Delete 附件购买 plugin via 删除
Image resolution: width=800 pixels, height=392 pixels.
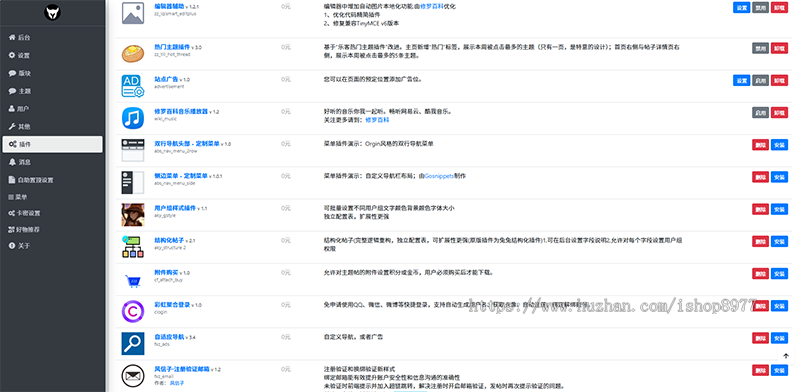tap(760, 274)
